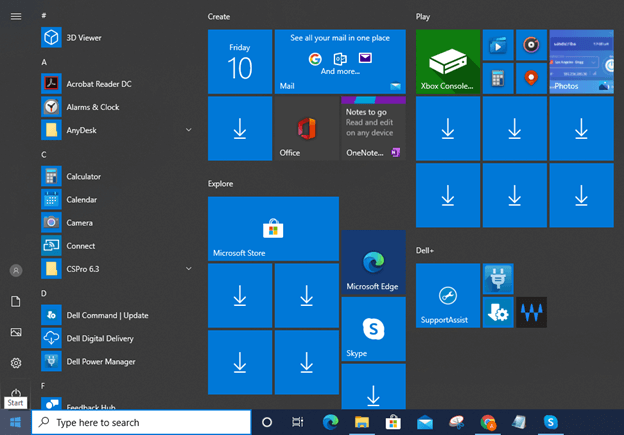Click the 'Dell+' group heading
The height and width of the screenshot is (435, 624).
(x=425, y=250)
